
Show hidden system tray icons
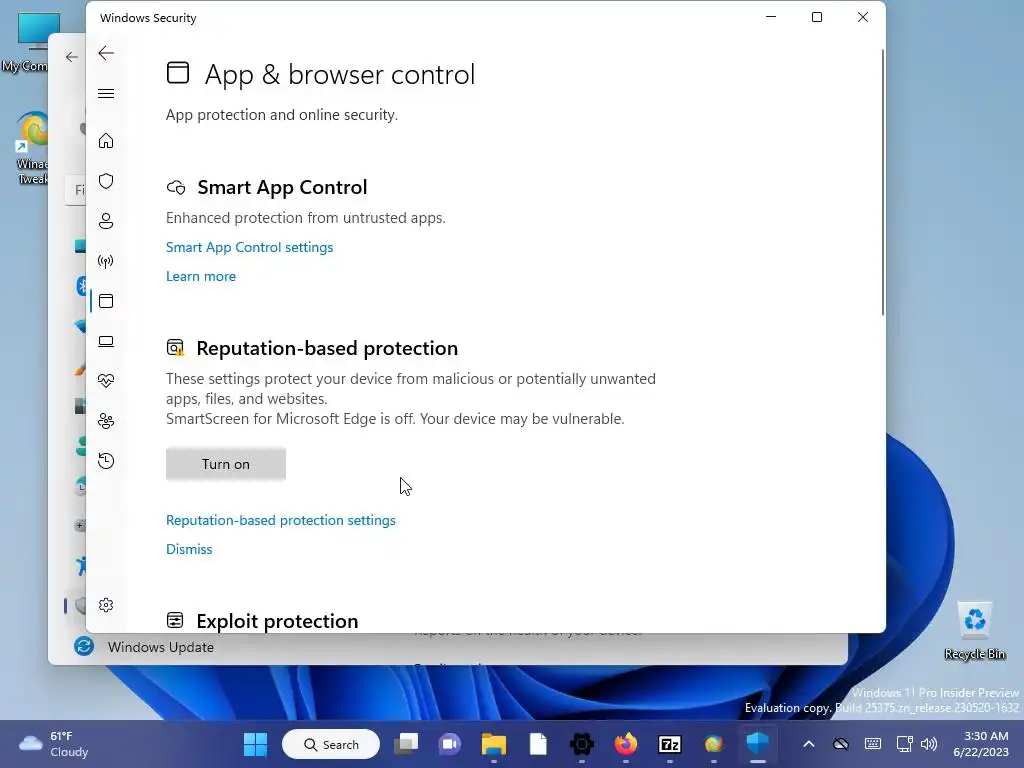click(808, 744)
